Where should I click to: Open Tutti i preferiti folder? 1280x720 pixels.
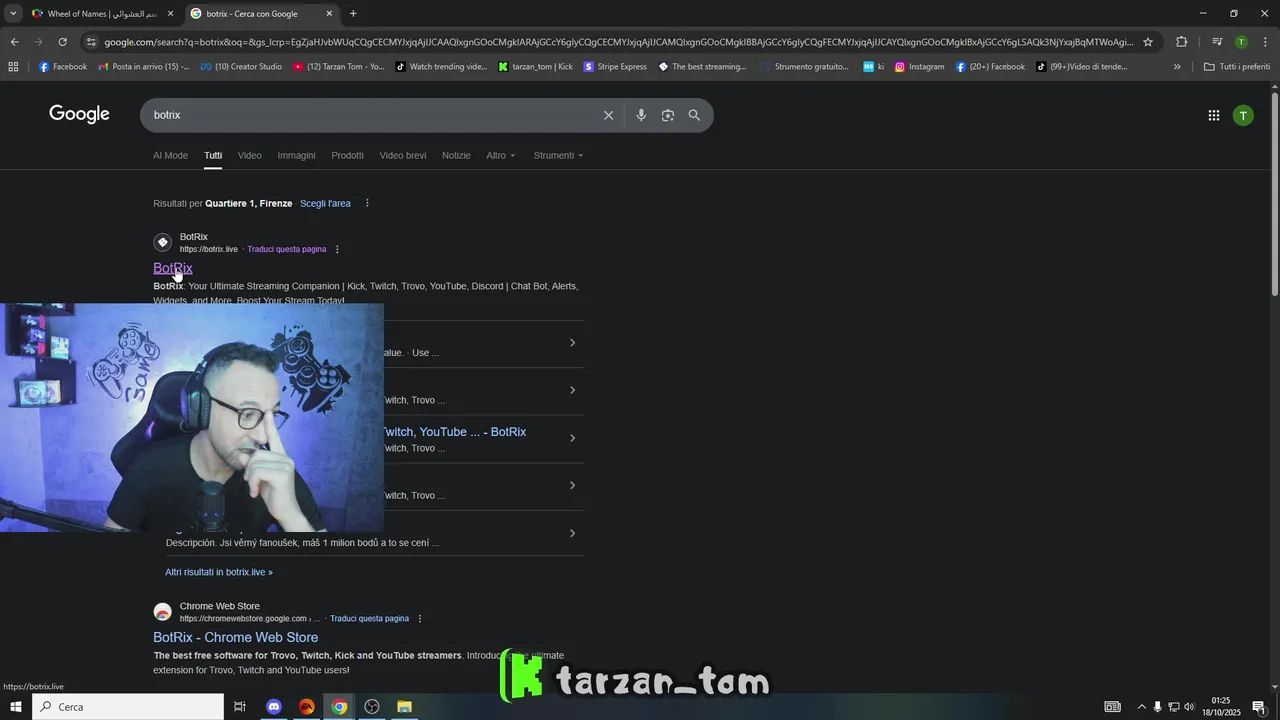pos(1237,67)
